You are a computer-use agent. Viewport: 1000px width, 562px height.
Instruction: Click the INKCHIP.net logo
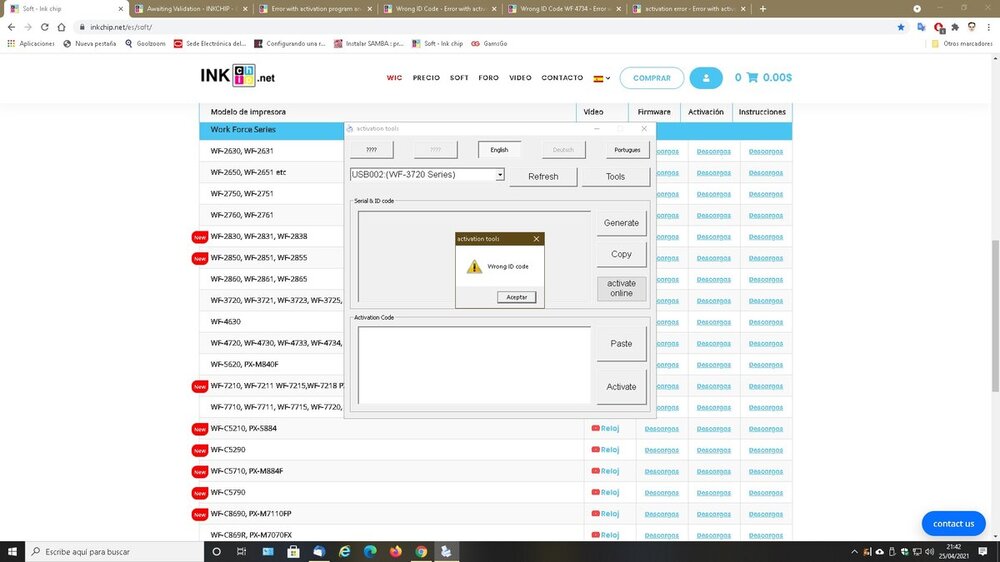point(237,77)
